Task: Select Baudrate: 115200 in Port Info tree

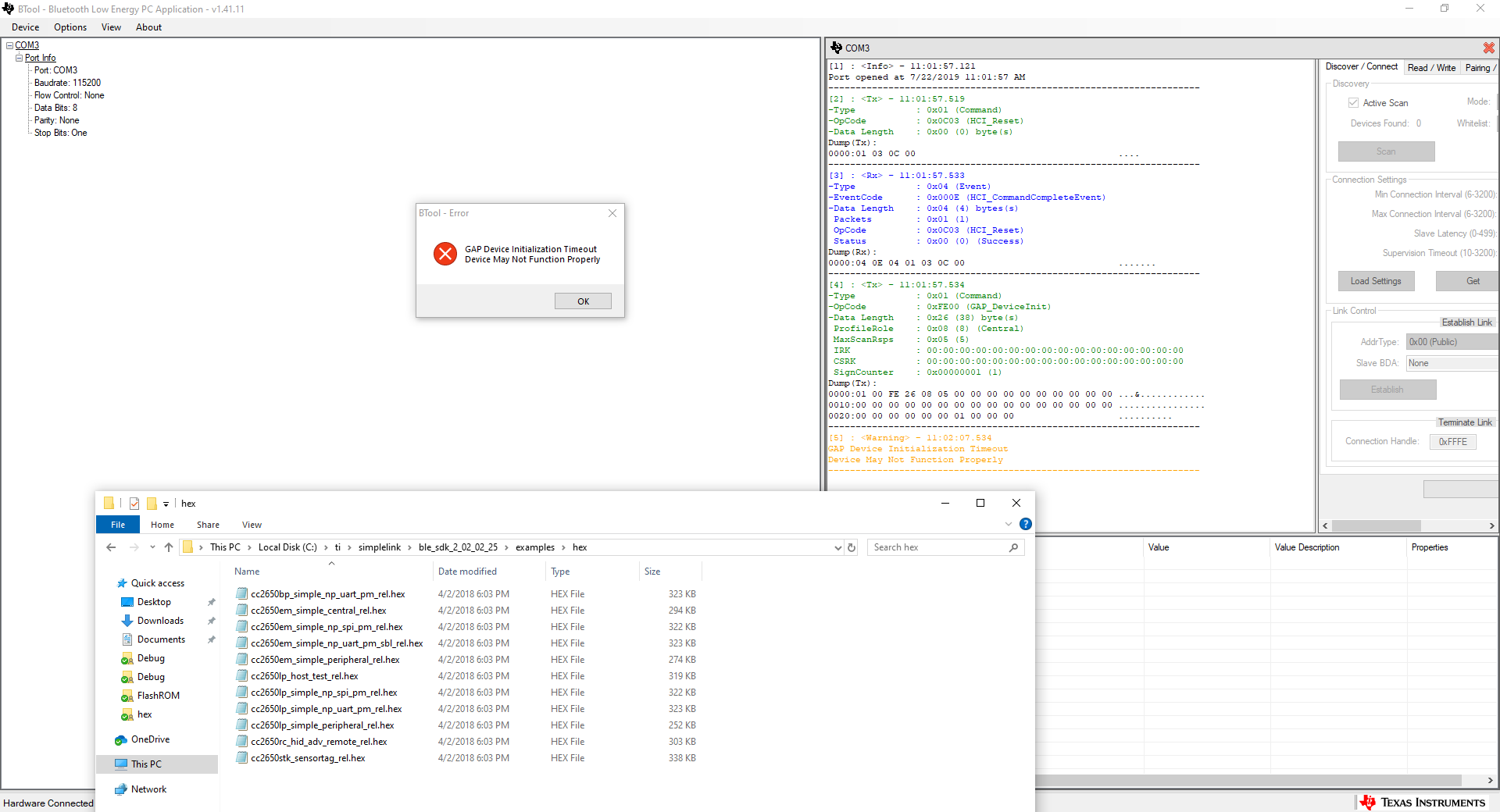Action: click(x=67, y=83)
